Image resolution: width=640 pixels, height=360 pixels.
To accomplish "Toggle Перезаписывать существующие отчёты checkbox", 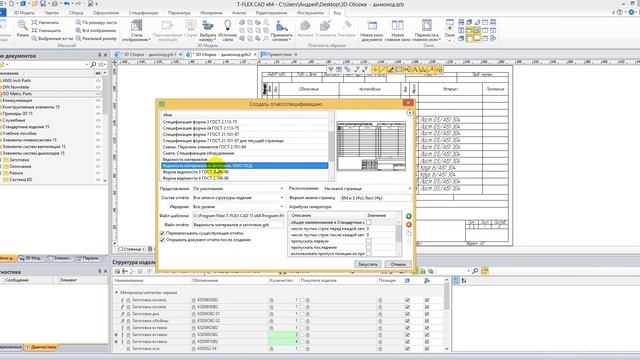I will click(x=162, y=233).
